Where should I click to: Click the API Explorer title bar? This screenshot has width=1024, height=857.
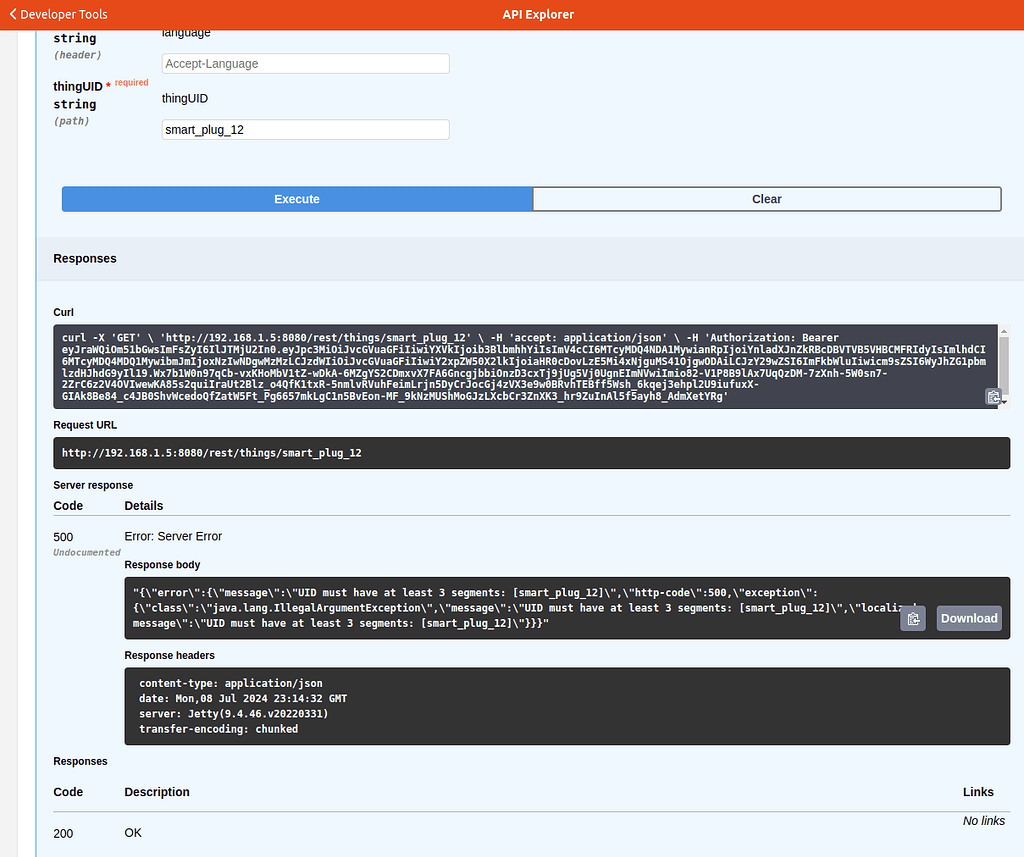pyautogui.click(x=538, y=14)
